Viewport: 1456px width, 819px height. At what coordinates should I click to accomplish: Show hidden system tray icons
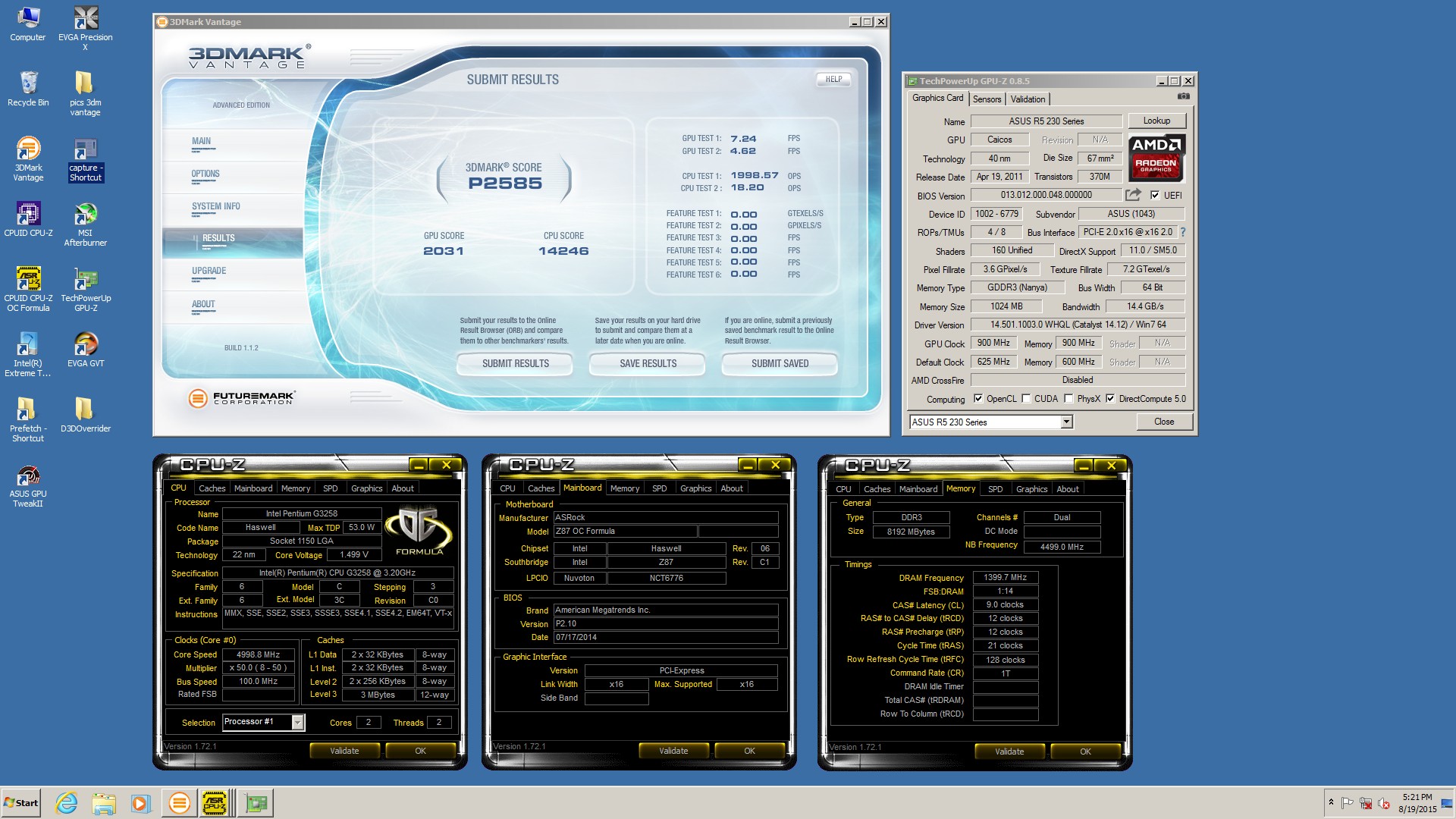click(1331, 802)
